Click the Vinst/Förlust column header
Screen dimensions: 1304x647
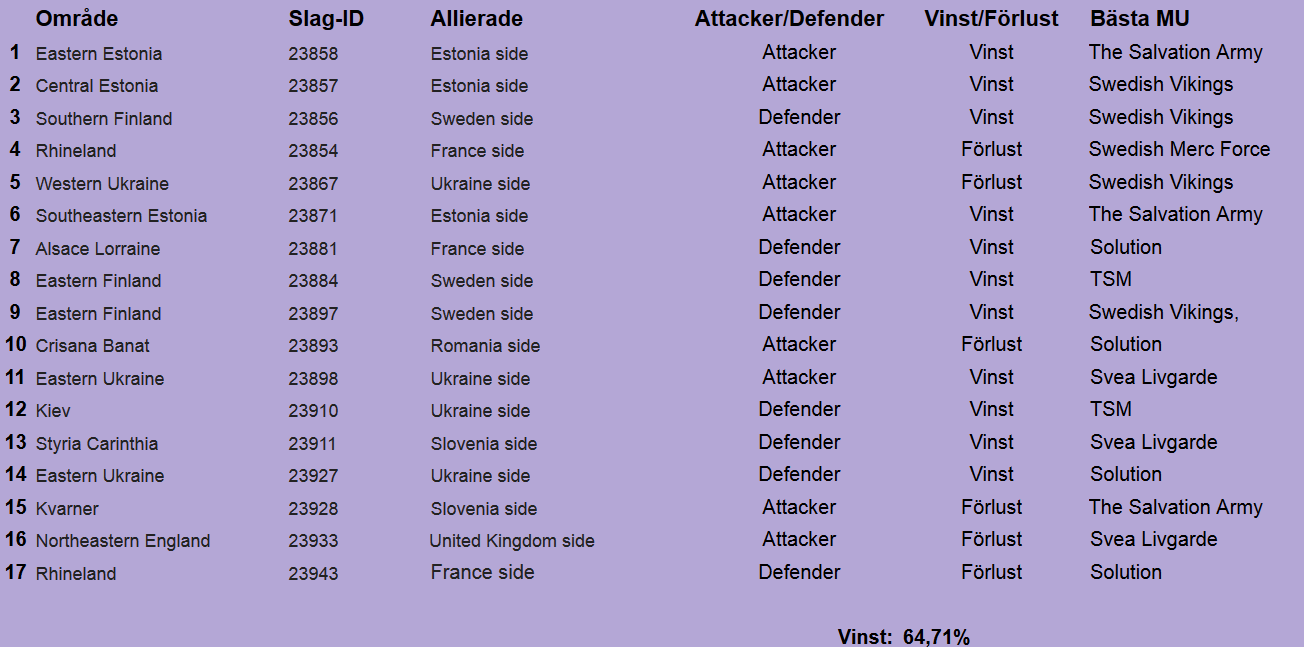tap(991, 19)
